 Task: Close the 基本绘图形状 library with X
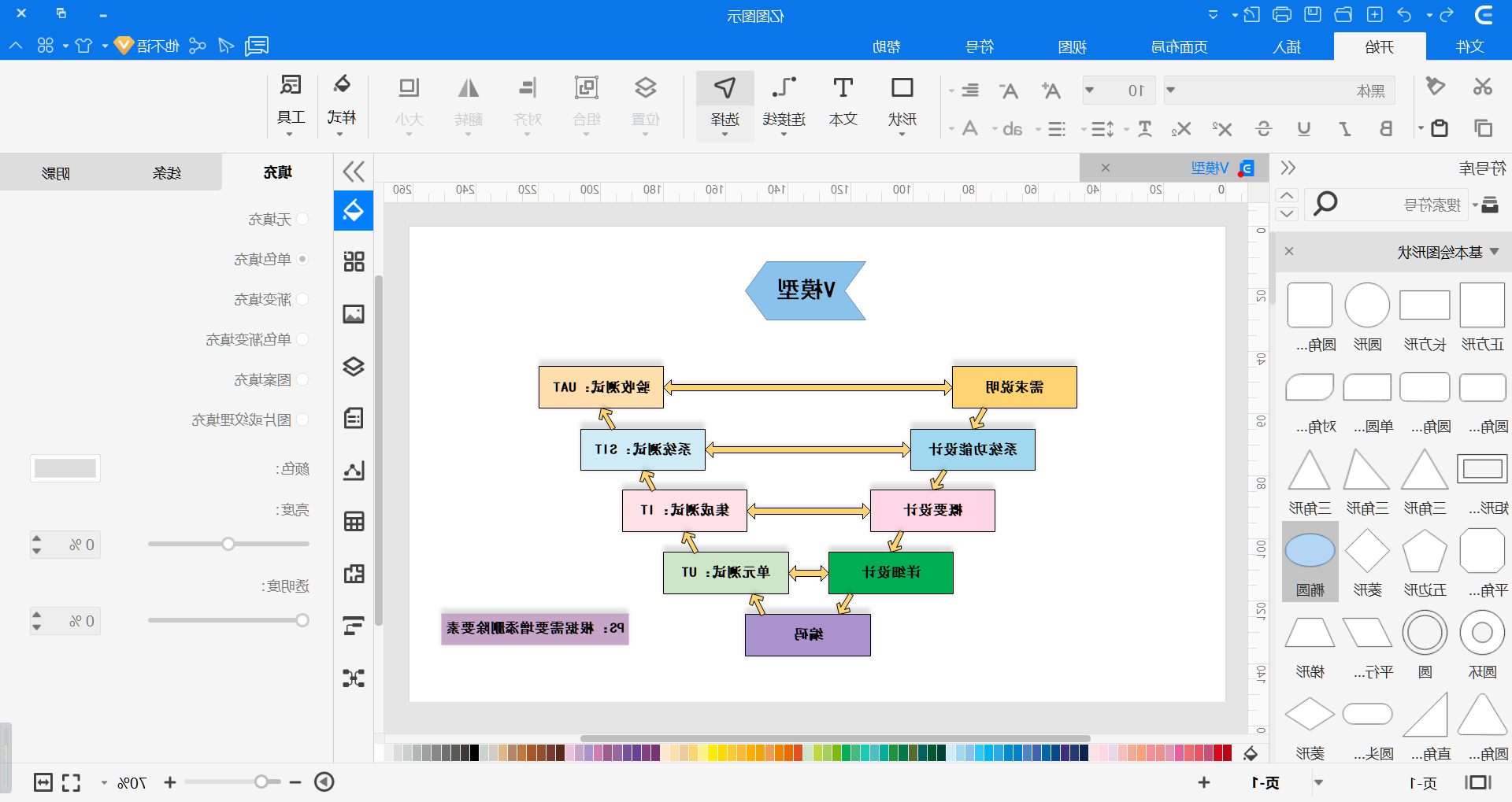[x=1289, y=252]
